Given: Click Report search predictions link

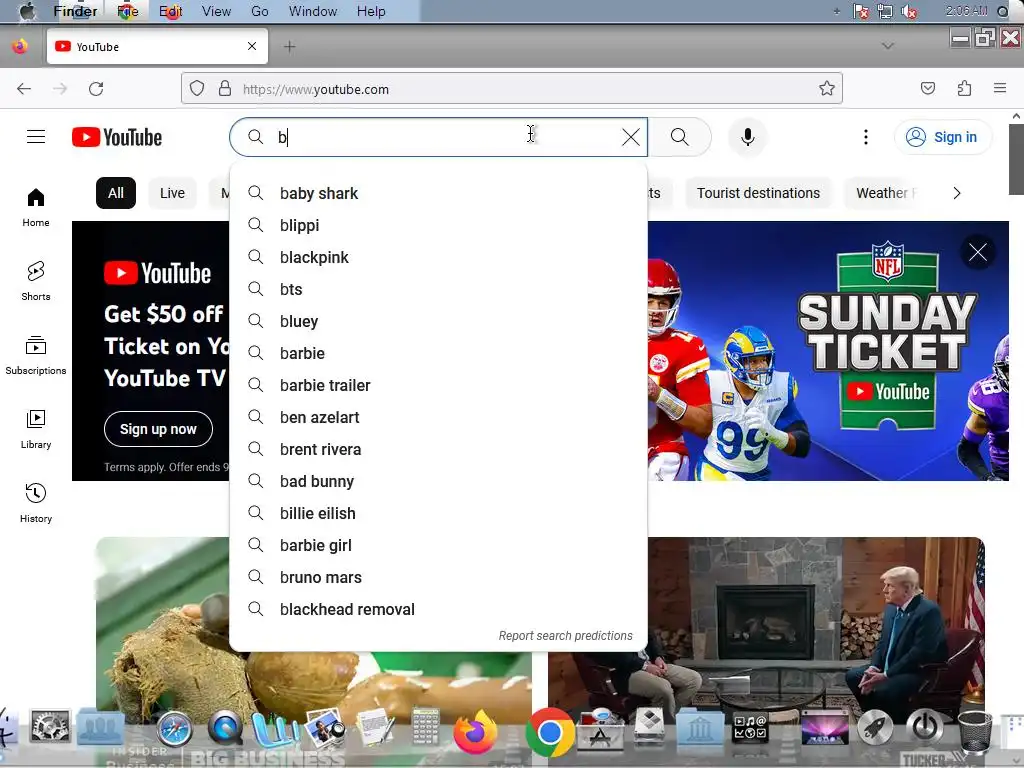Looking at the screenshot, I should (566, 635).
